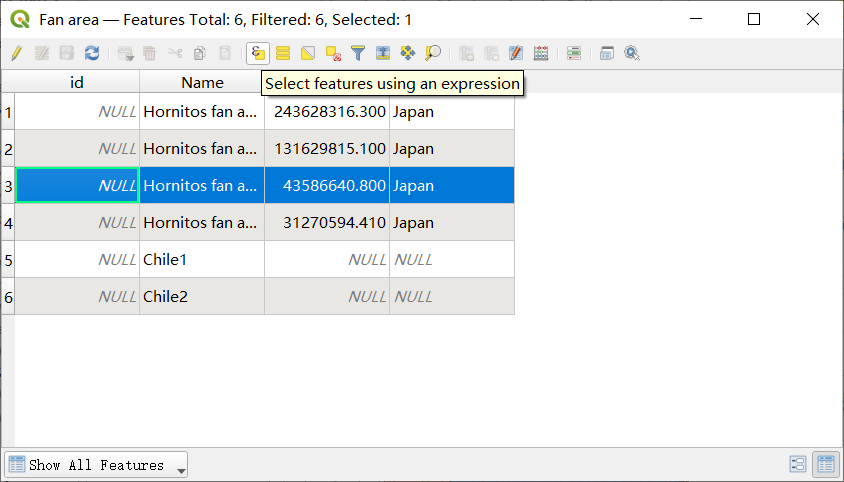The image size is (844, 482).
Task: Toggle editing mode with the pencil icon
Action: pos(16,53)
